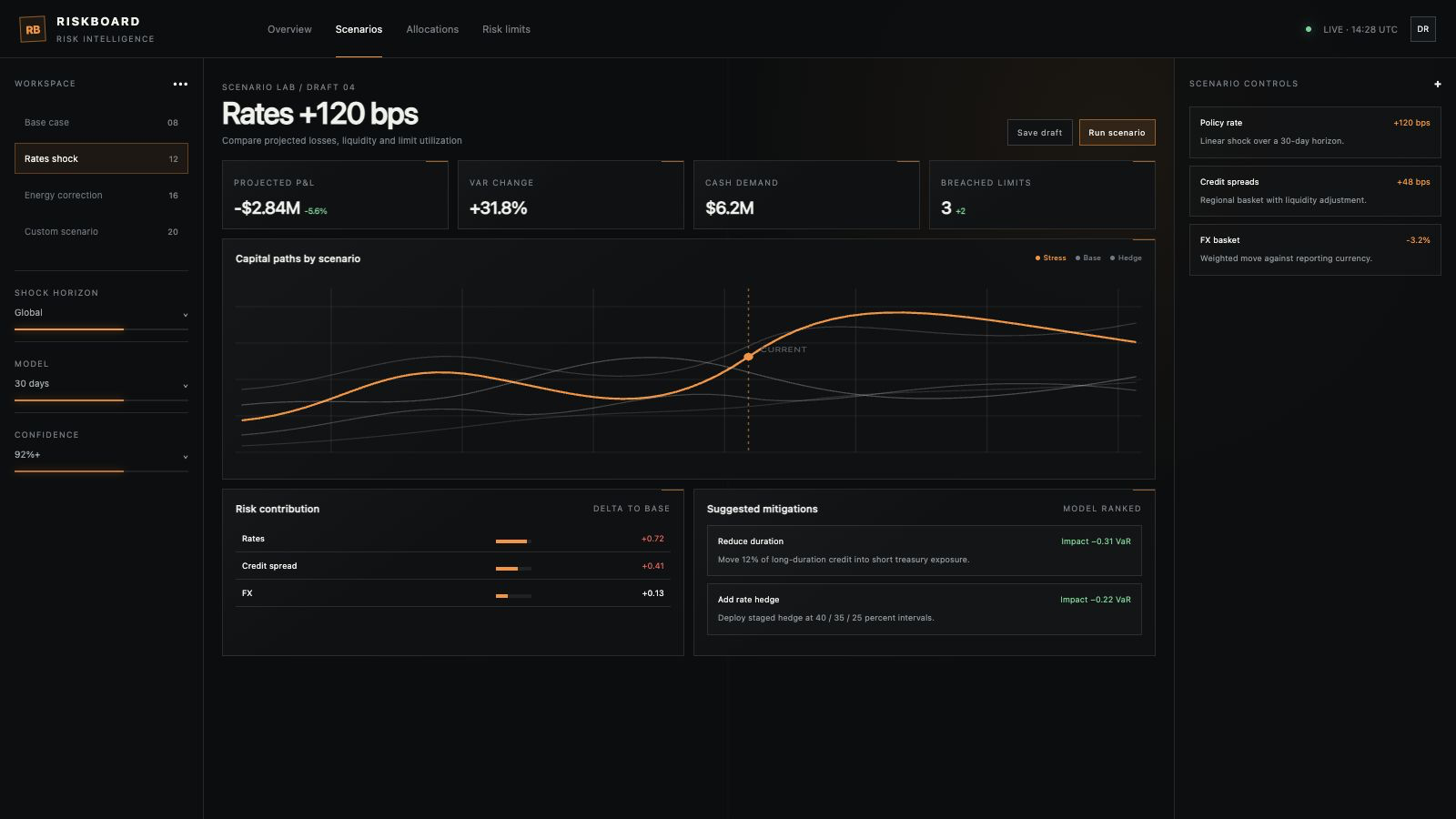
Task: Go to the Overview tab
Action: coord(289,29)
